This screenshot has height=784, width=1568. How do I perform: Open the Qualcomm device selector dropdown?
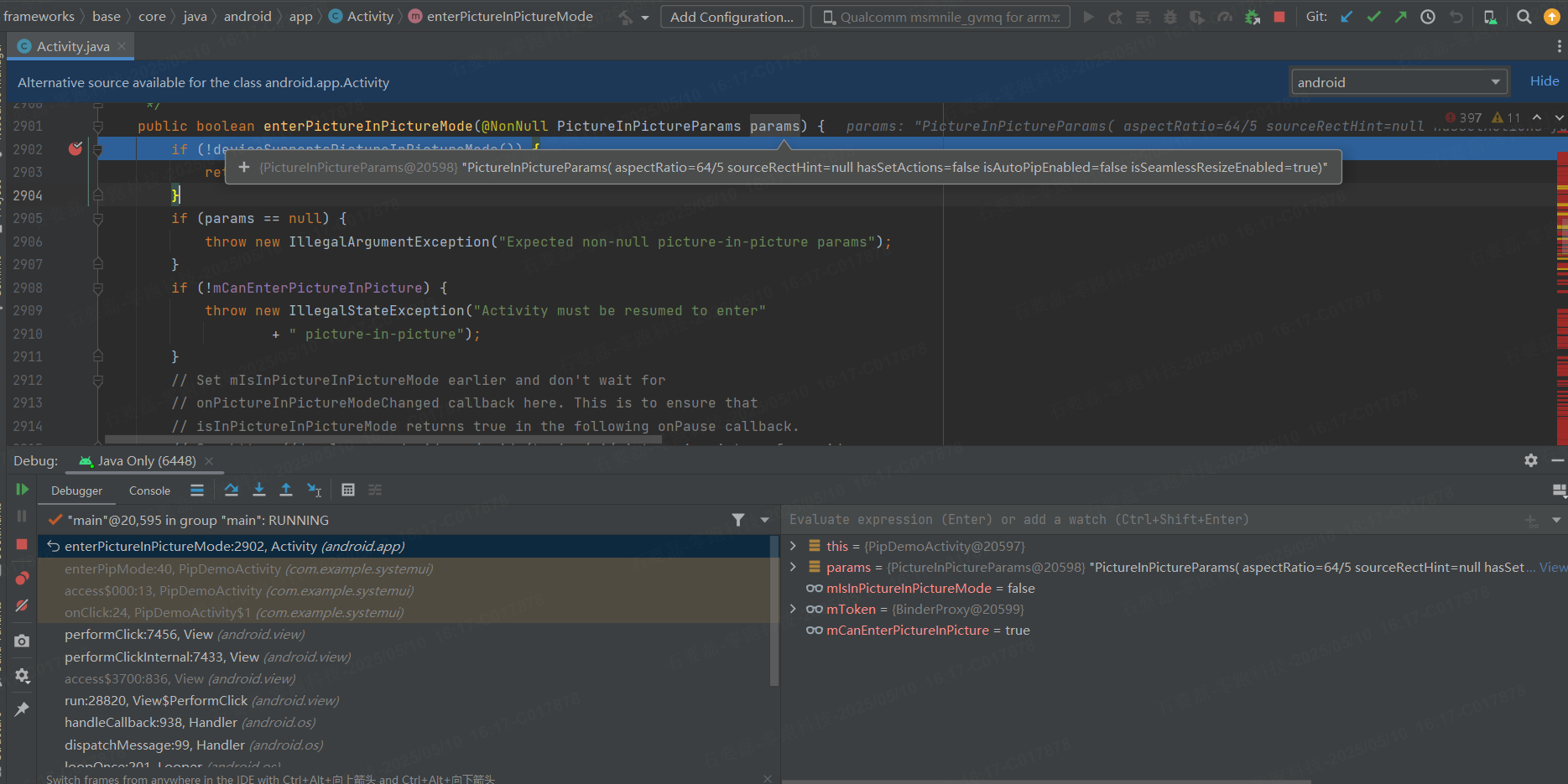click(x=940, y=17)
